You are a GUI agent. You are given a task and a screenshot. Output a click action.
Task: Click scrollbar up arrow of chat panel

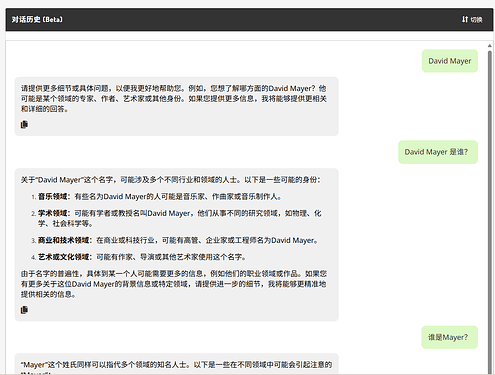(490, 46)
